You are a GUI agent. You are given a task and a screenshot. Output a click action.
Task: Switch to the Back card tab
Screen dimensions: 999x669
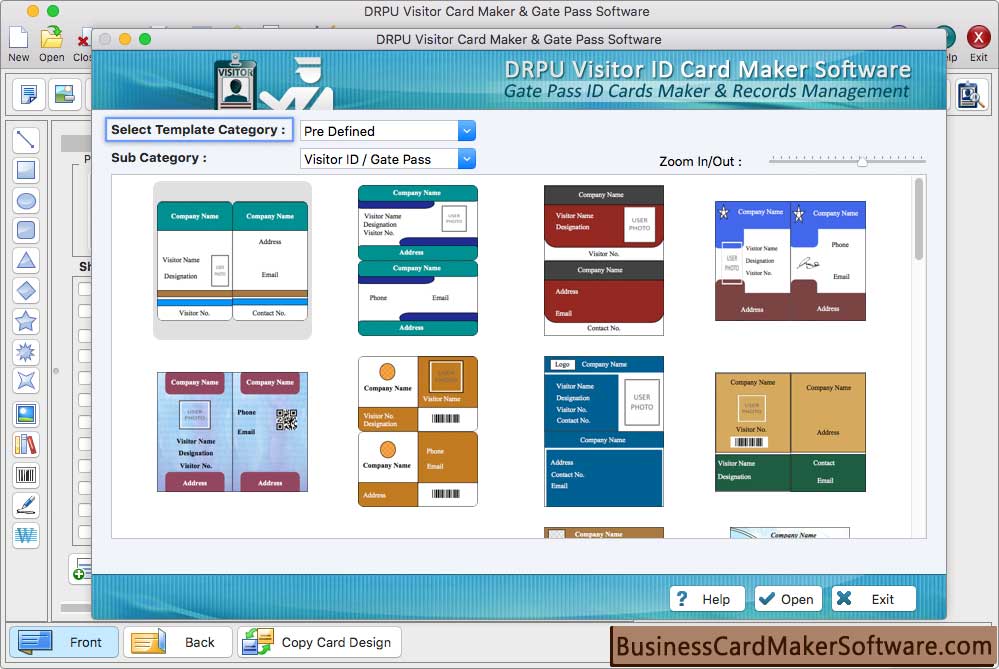tap(178, 642)
